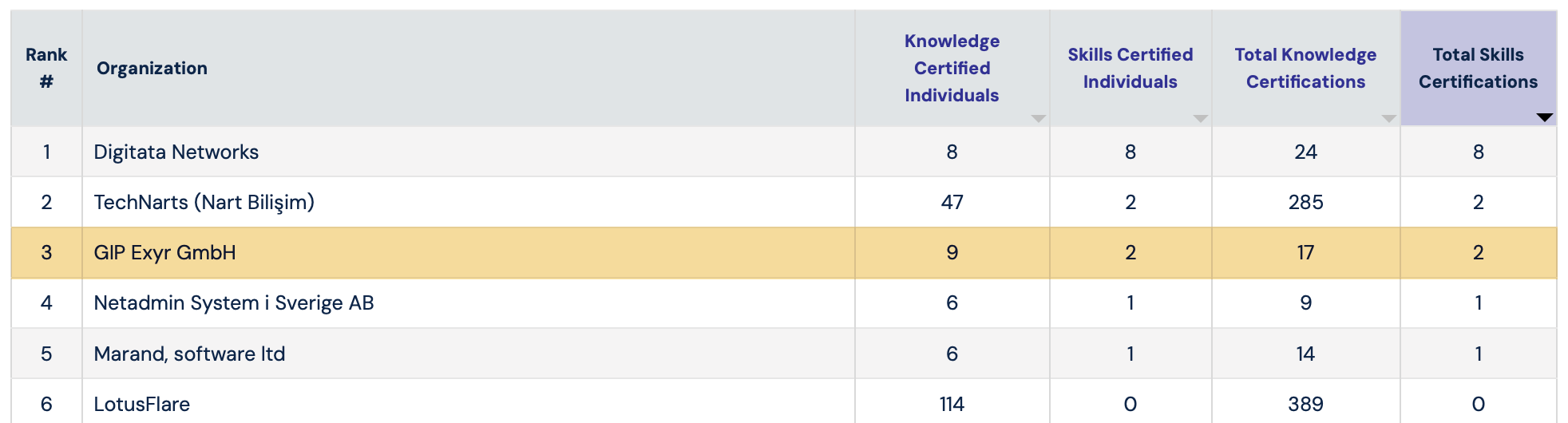Click black sort arrow in Total Skills Certifications

(x=1544, y=117)
